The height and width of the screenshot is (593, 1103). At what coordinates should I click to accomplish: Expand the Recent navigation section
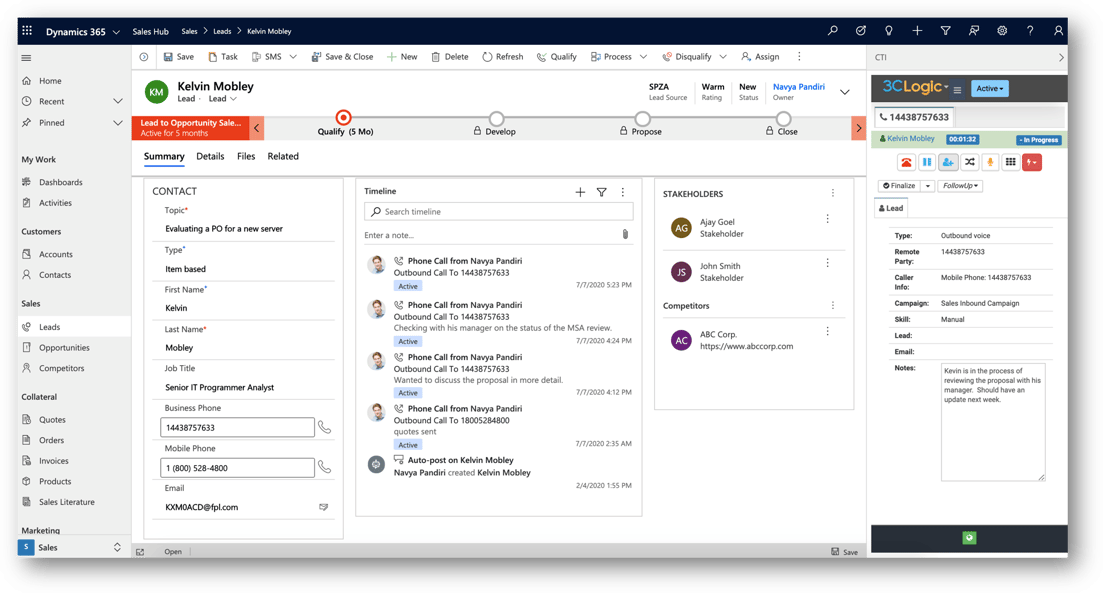pos(117,101)
